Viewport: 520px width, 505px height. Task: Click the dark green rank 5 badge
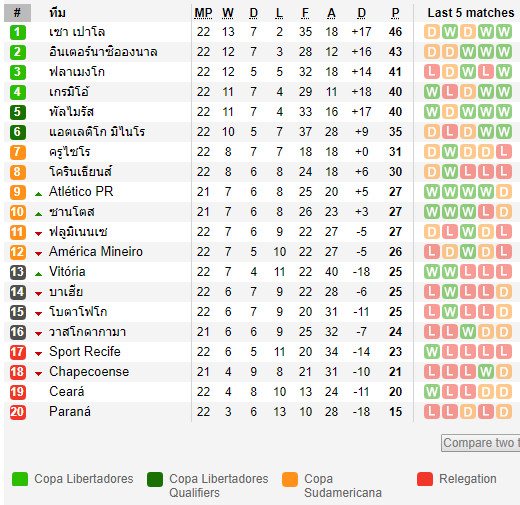[18, 112]
